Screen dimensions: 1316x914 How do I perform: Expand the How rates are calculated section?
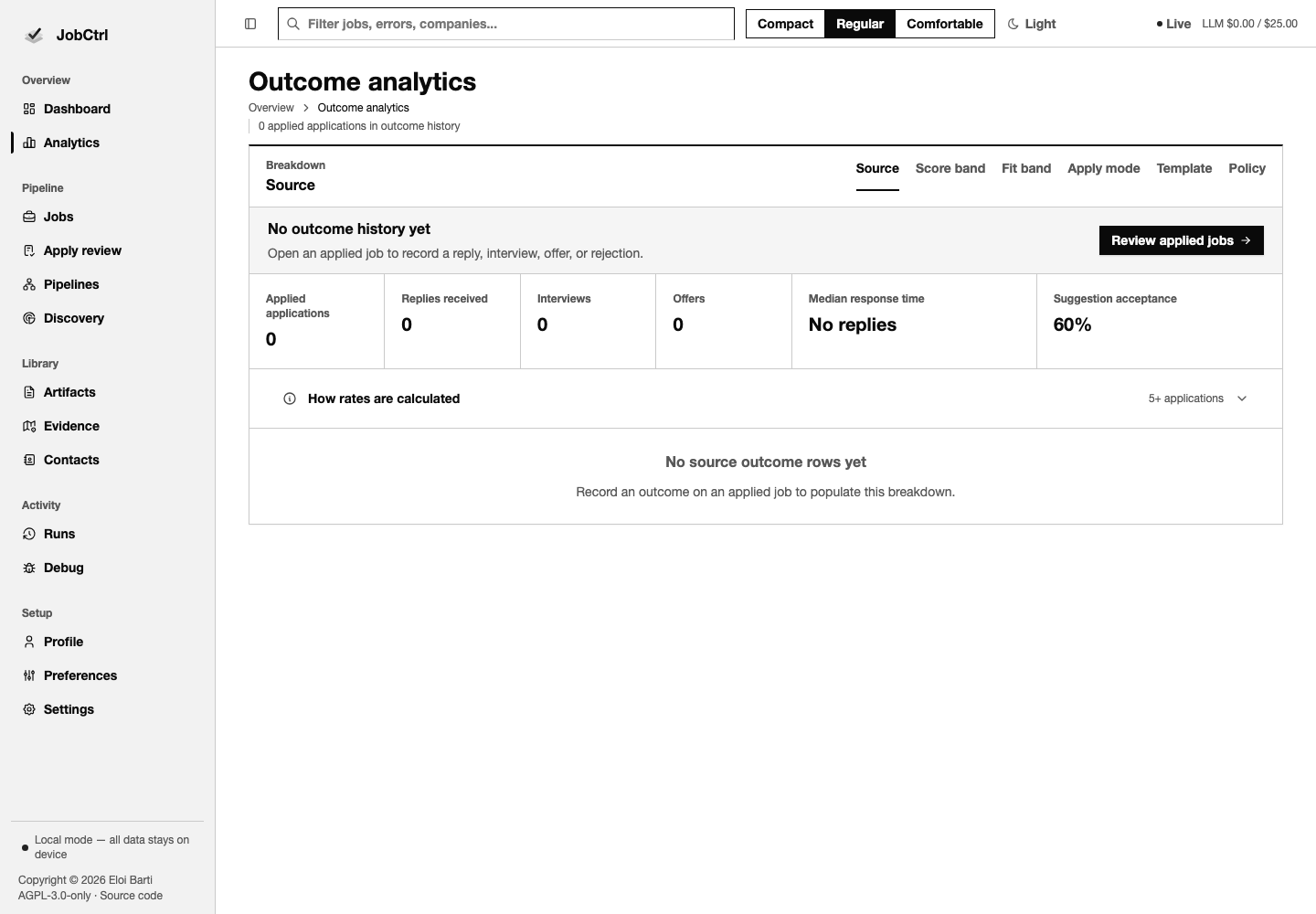[766, 399]
